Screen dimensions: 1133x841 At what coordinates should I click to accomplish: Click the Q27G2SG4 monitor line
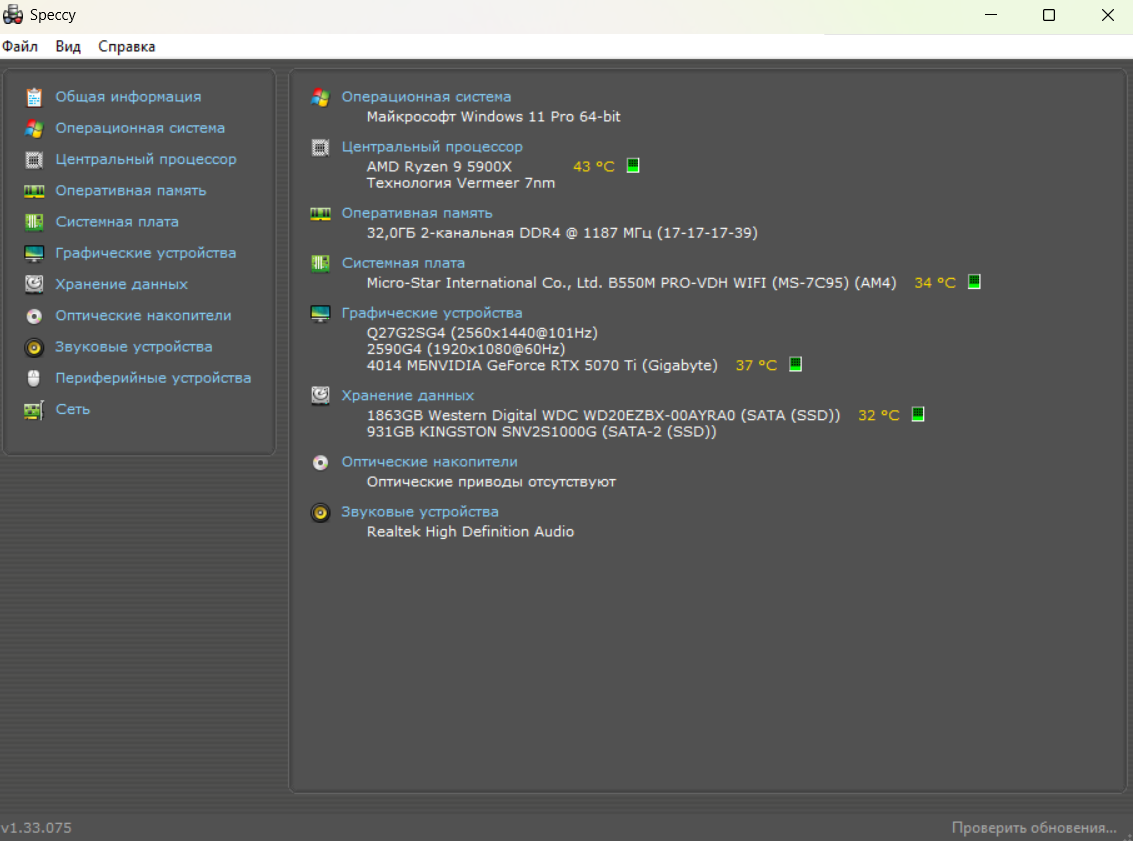tap(482, 333)
